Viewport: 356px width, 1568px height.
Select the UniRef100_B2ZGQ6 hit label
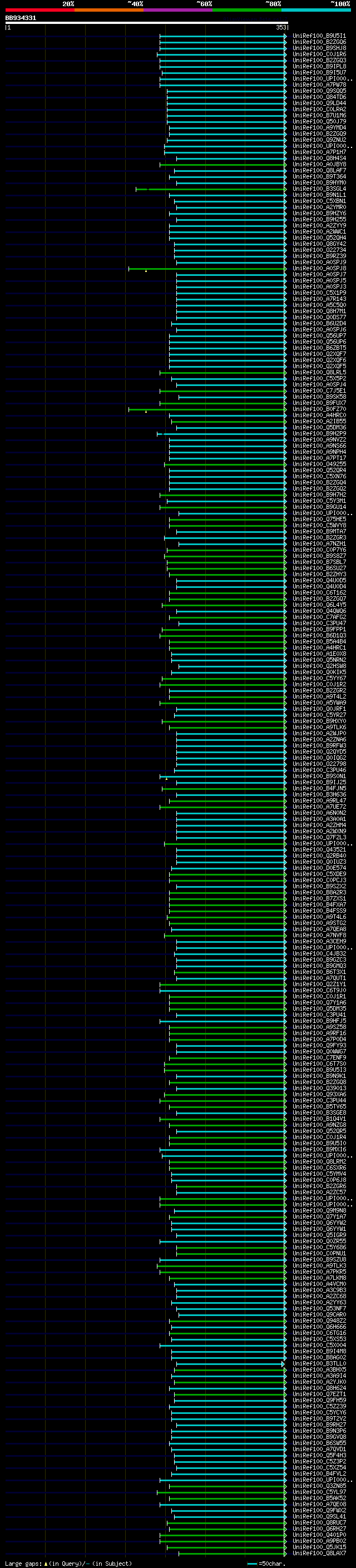coord(319,42)
